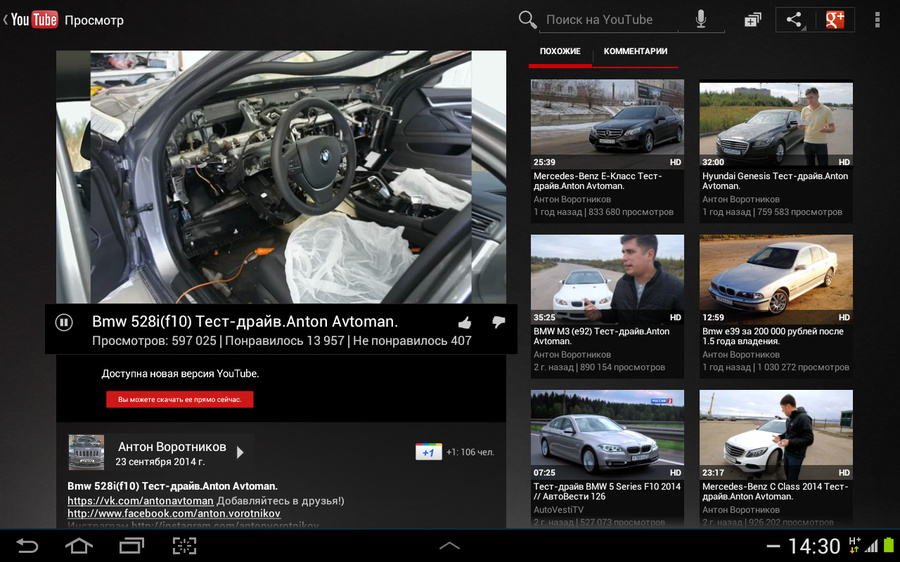The image size is (900, 562).
Task: Expand Антон Воротников channel arrow
Action: click(x=240, y=452)
